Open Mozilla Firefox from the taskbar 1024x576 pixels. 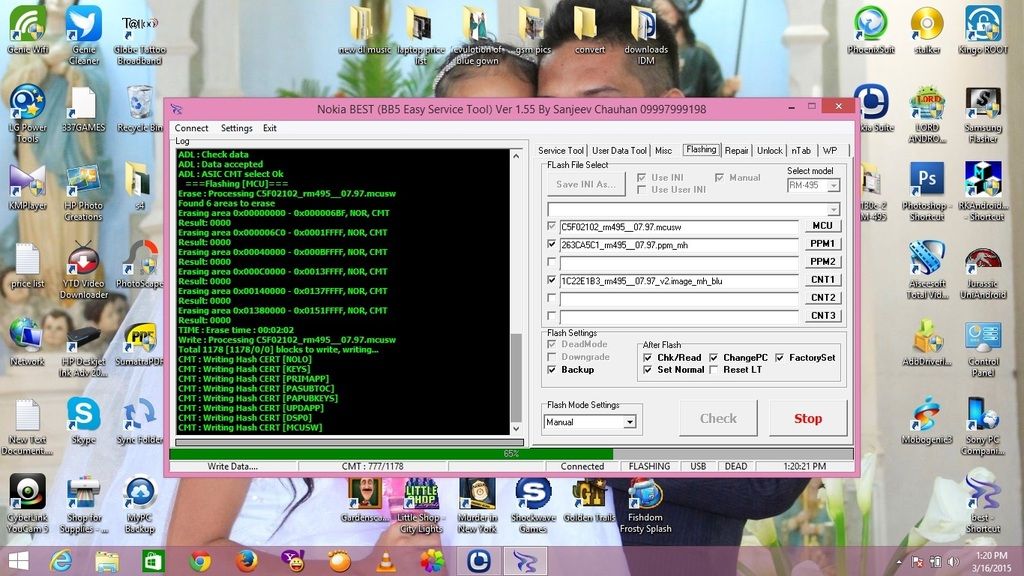247,561
